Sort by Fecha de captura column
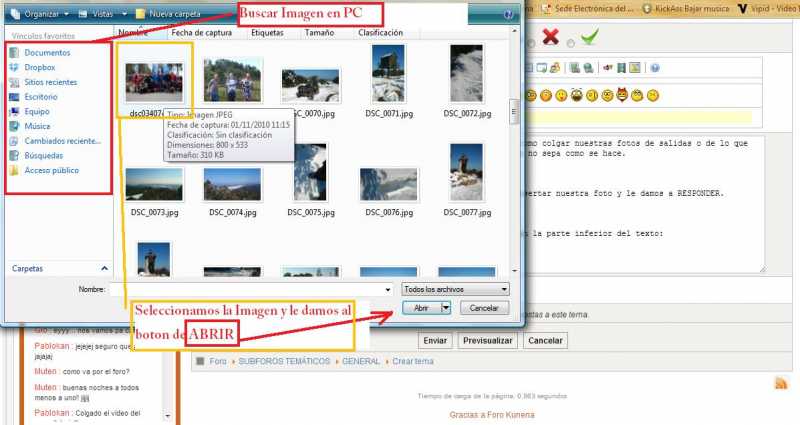 [x=202, y=32]
